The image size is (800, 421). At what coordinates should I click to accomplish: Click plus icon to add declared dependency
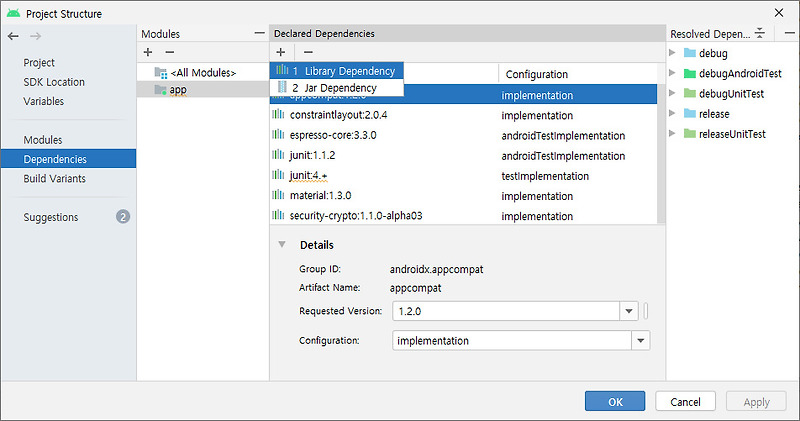pos(281,52)
